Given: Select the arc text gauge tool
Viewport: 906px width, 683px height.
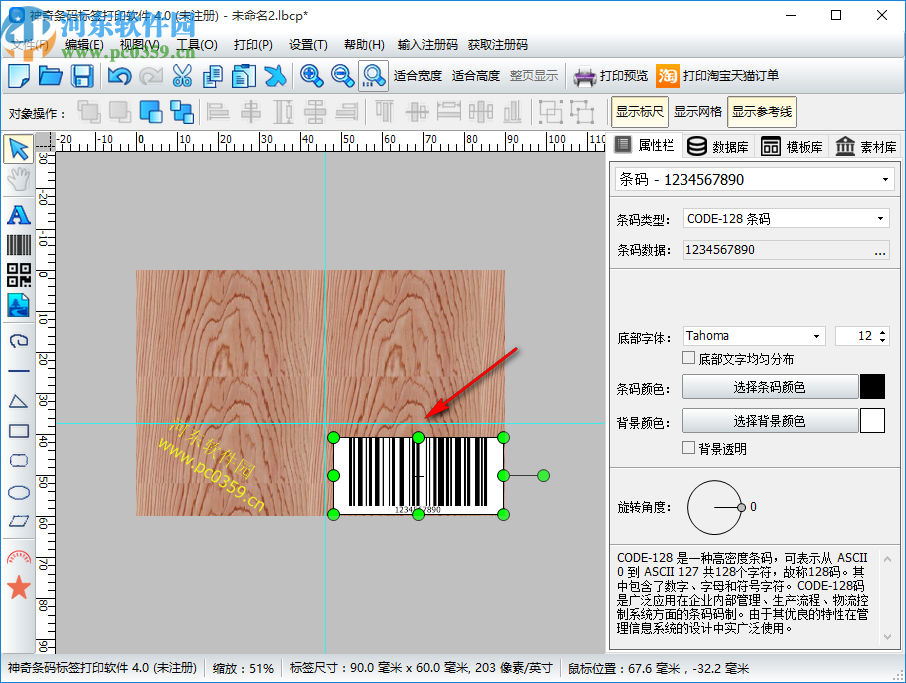Looking at the screenshot, I should pyautogui.click(x=18, y=557).
